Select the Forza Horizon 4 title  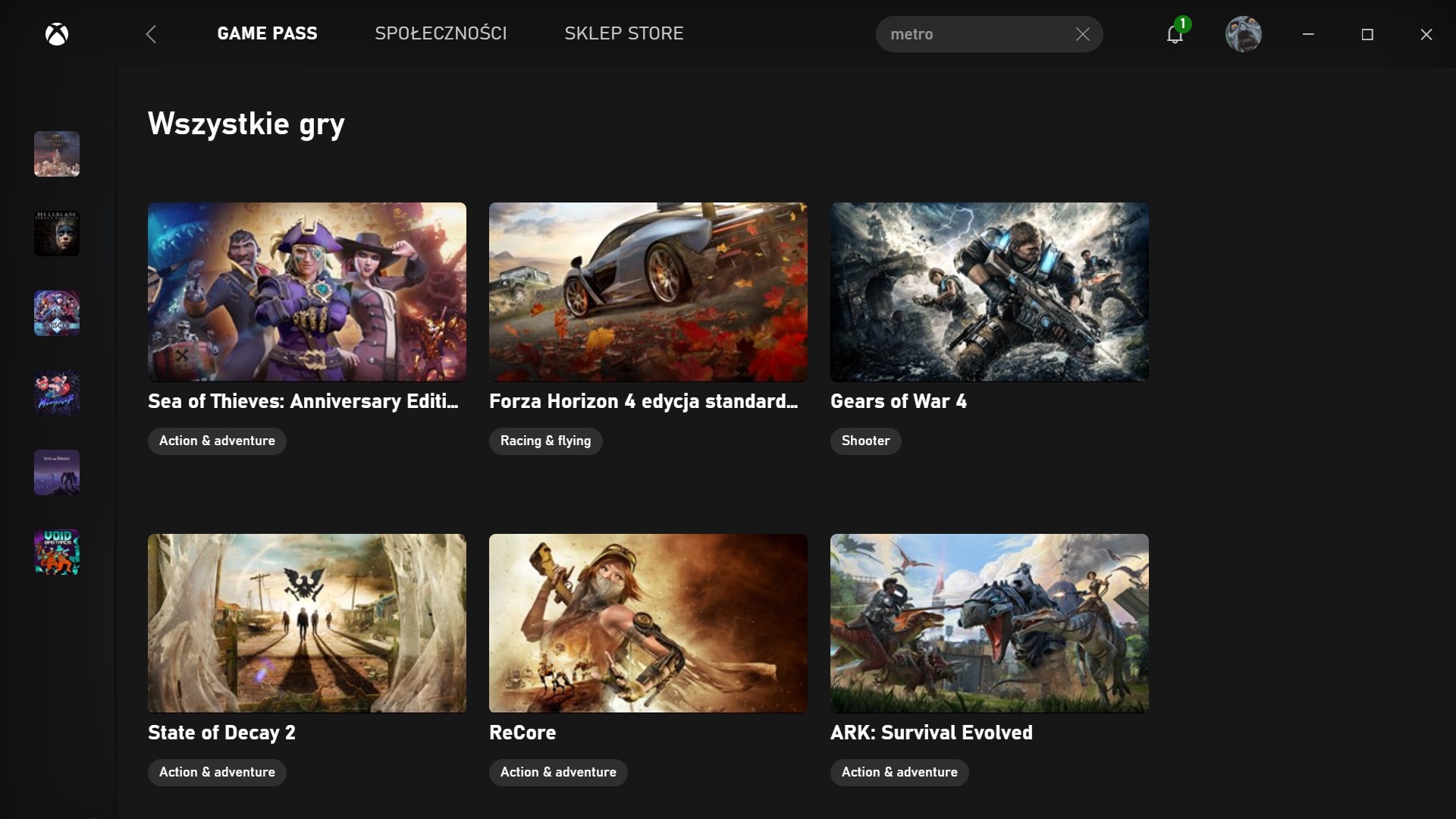(644, 401)
